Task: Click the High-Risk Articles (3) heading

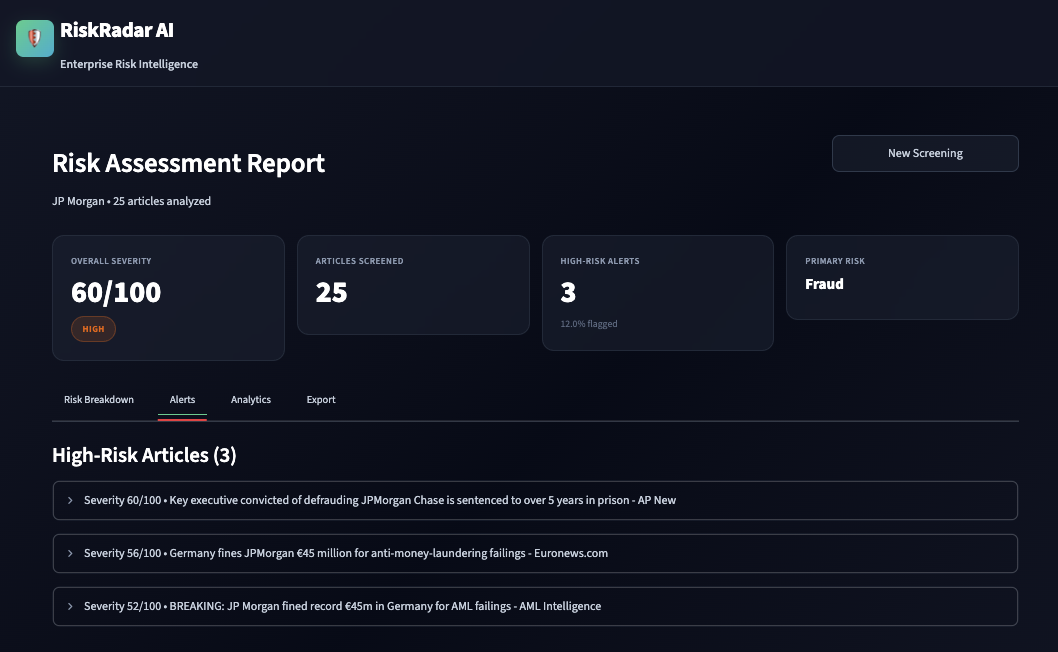Action: (144, 456)
